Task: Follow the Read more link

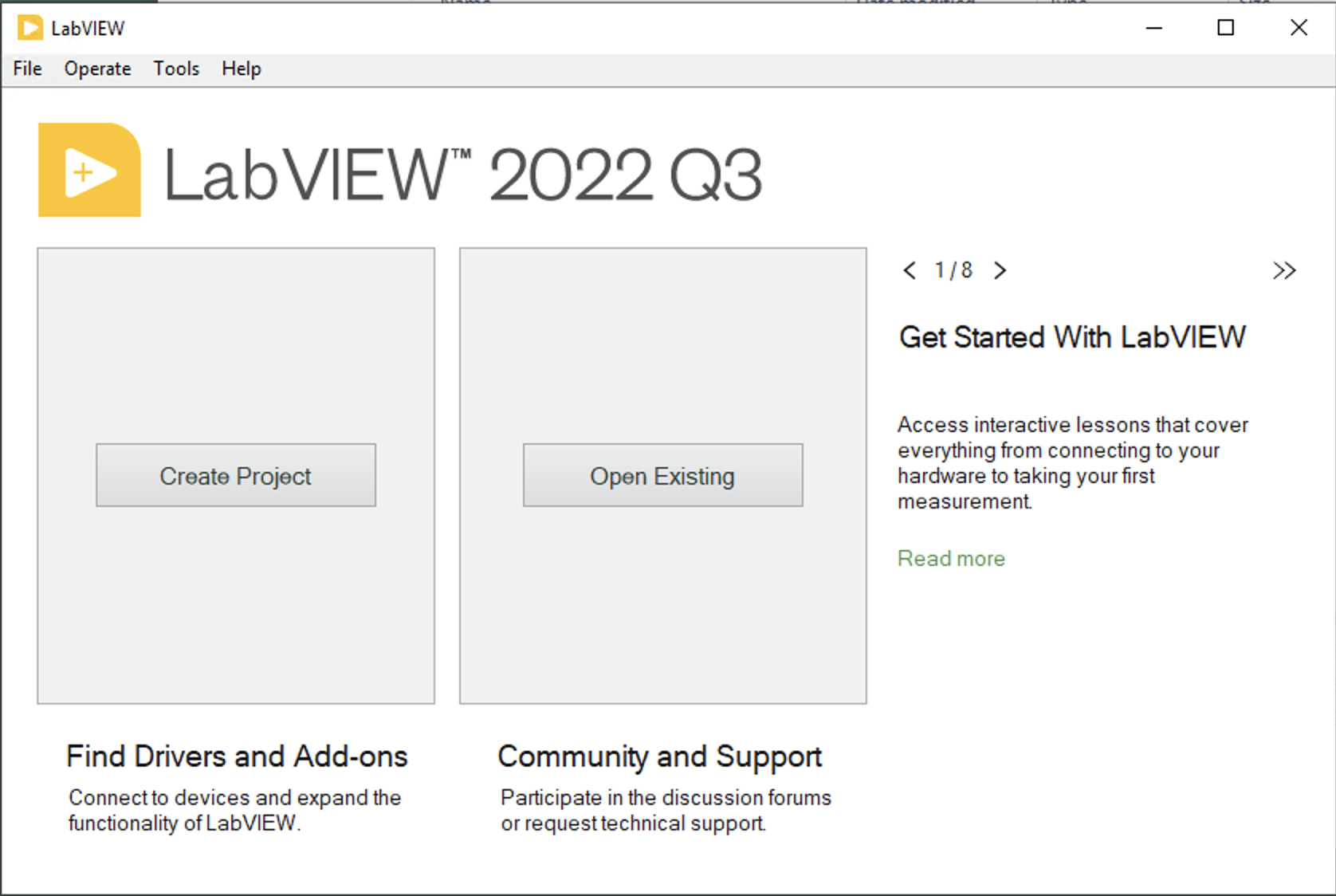Action: (x=951, y=558)
